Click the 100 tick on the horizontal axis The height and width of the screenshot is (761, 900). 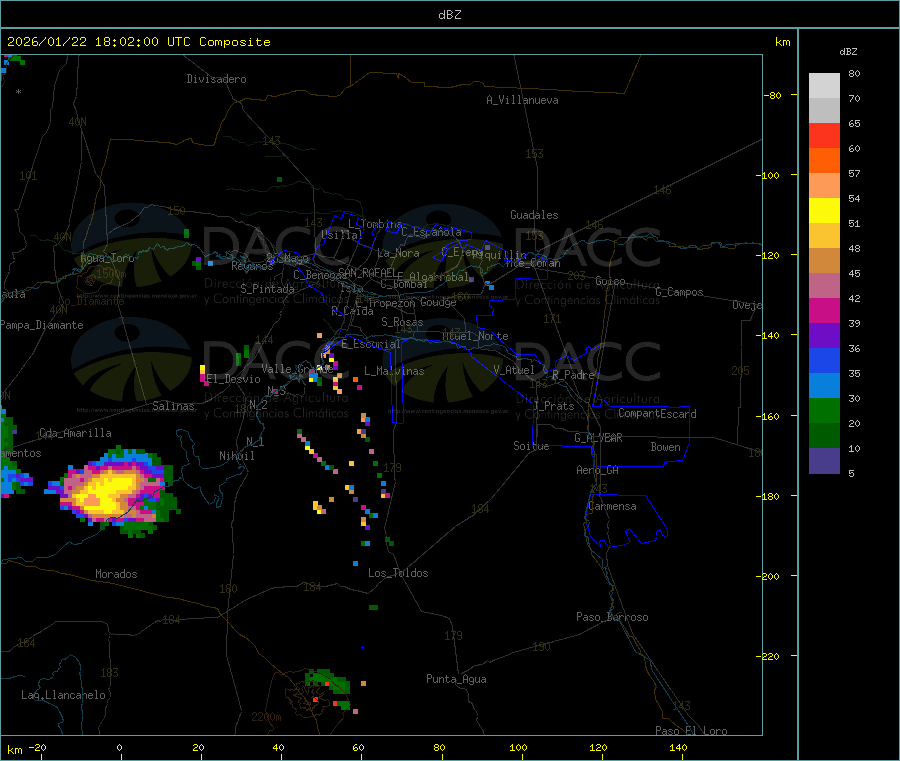click(518, 747)
